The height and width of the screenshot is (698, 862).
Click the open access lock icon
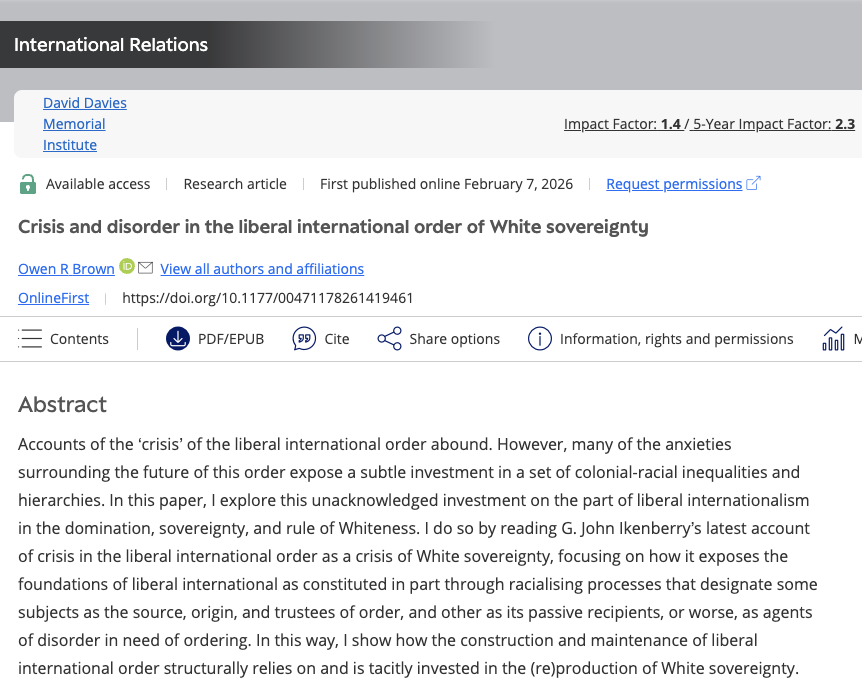[x=28, y=183]
